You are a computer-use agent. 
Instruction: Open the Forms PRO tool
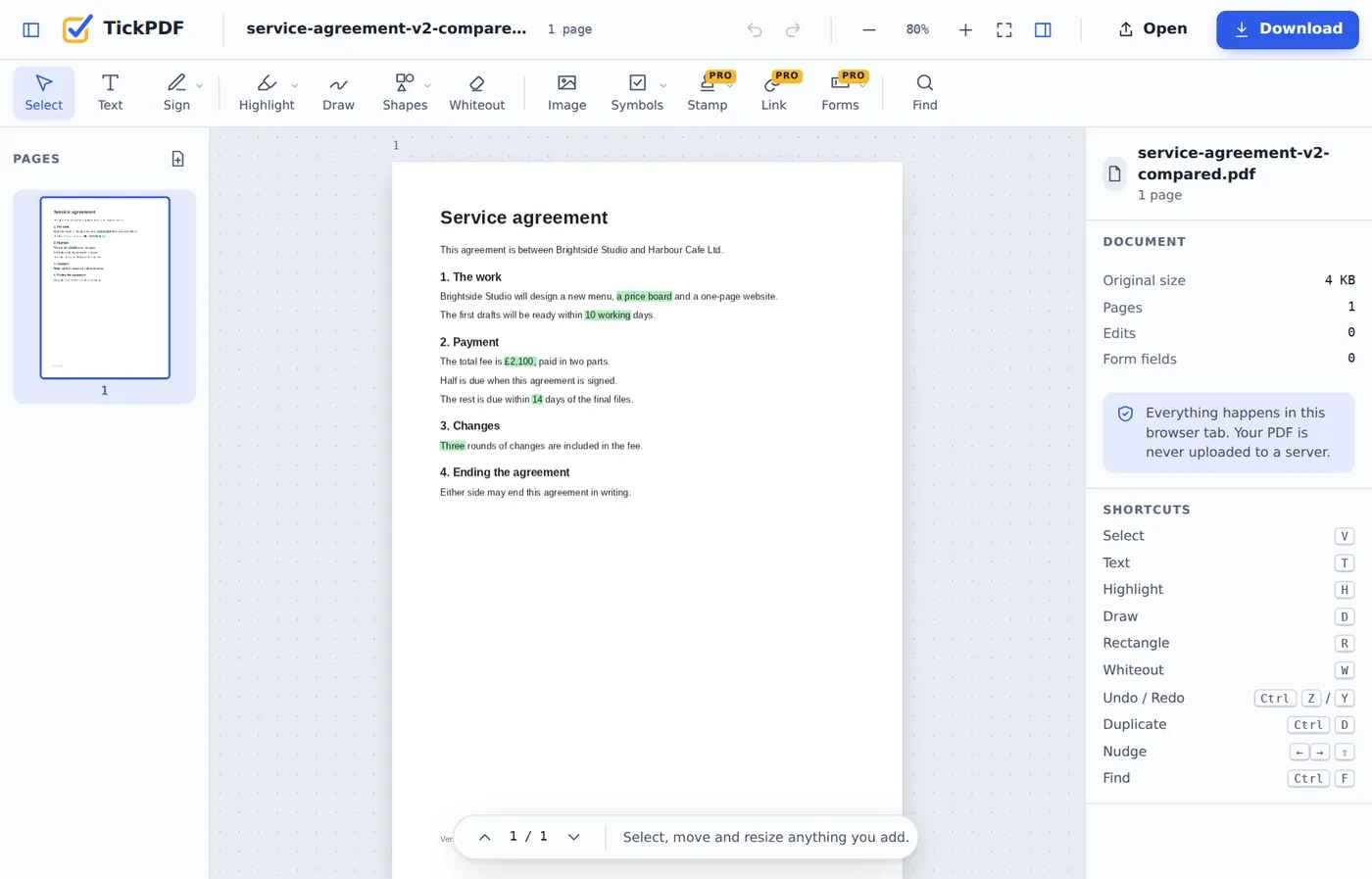tap(840, 93)
